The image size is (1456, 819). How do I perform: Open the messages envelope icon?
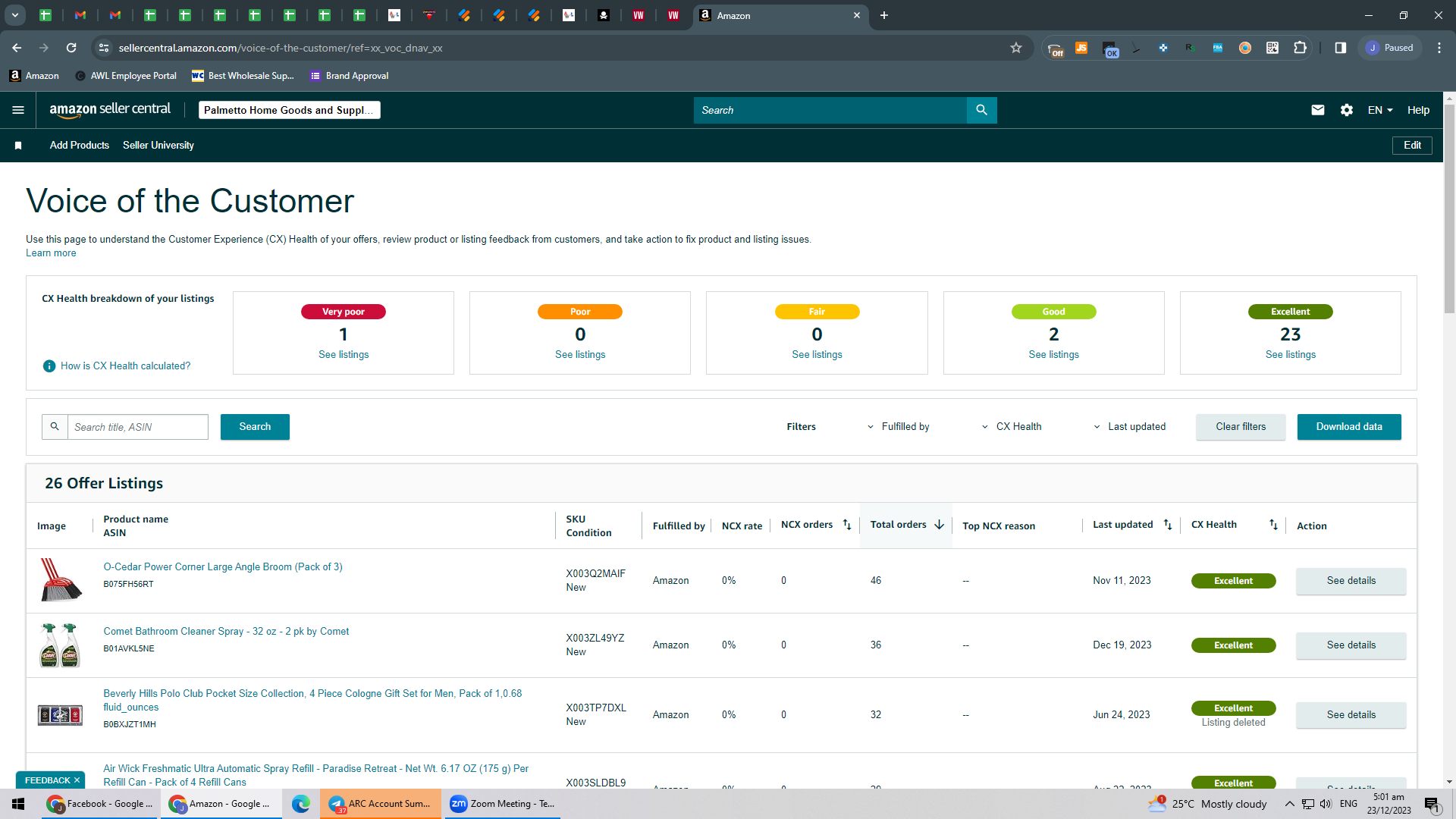point(1318,110)
